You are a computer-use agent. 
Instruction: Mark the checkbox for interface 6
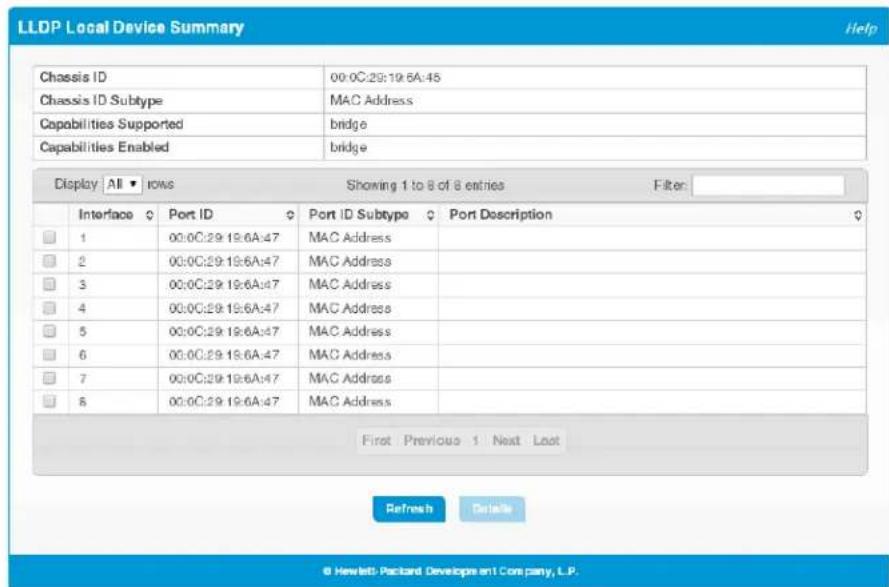49,354
